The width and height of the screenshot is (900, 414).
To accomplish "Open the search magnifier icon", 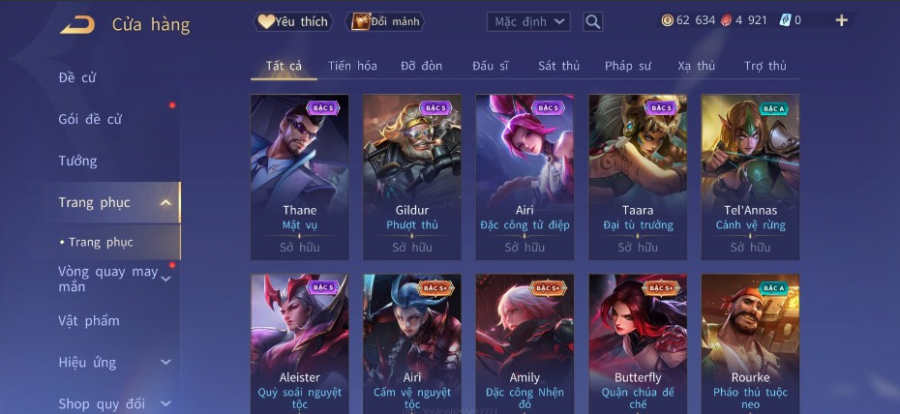I will pos(593,22).
